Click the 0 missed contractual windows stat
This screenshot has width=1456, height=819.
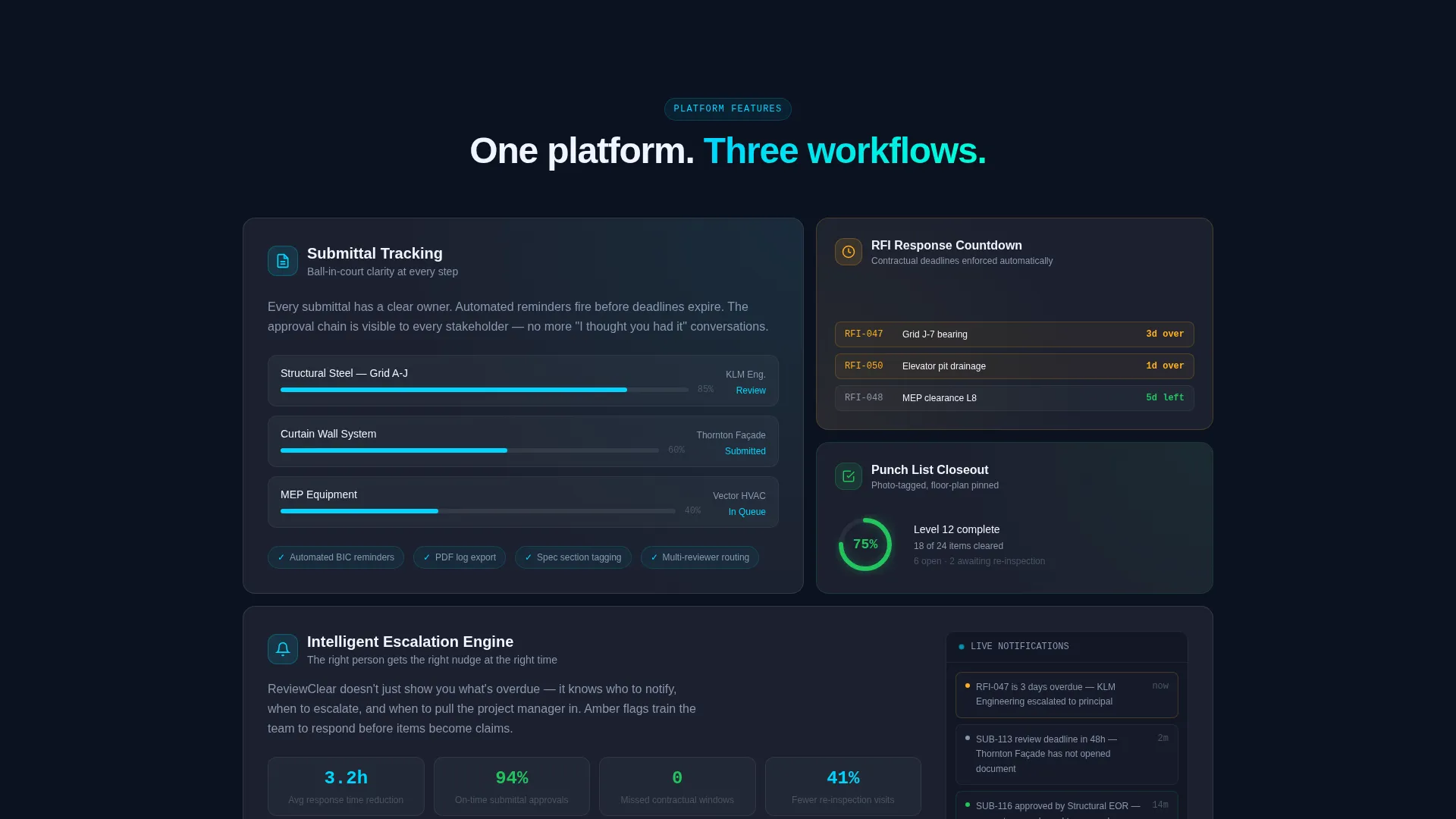(x=677, y=786)
